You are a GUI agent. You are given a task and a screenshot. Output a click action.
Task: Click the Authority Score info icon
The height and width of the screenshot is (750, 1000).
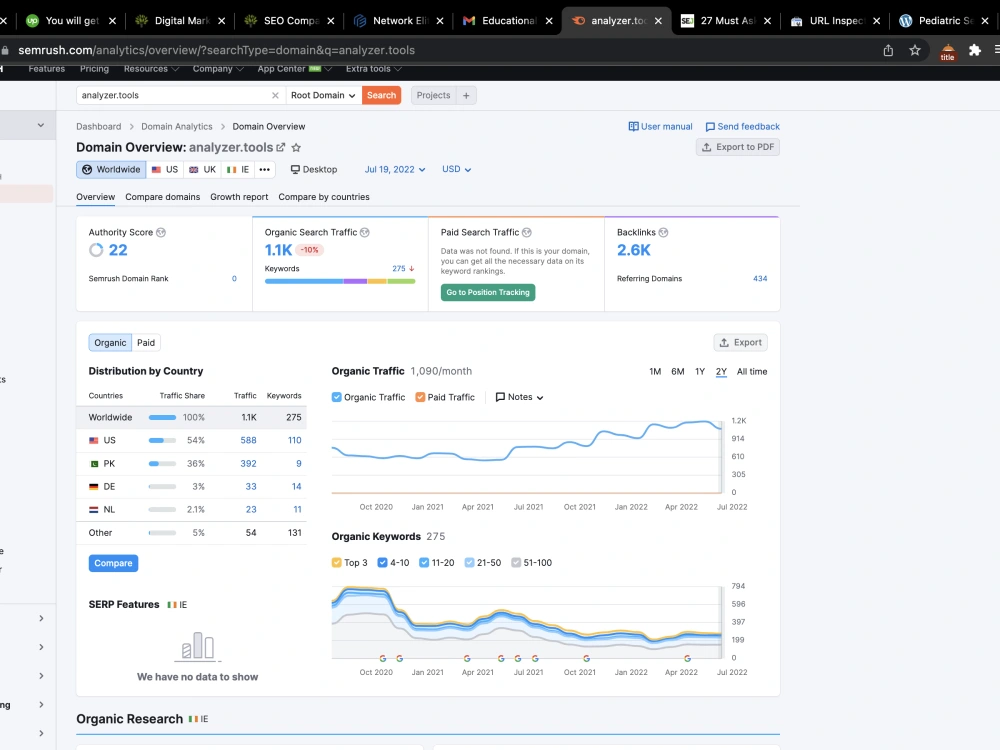[161, 233]
